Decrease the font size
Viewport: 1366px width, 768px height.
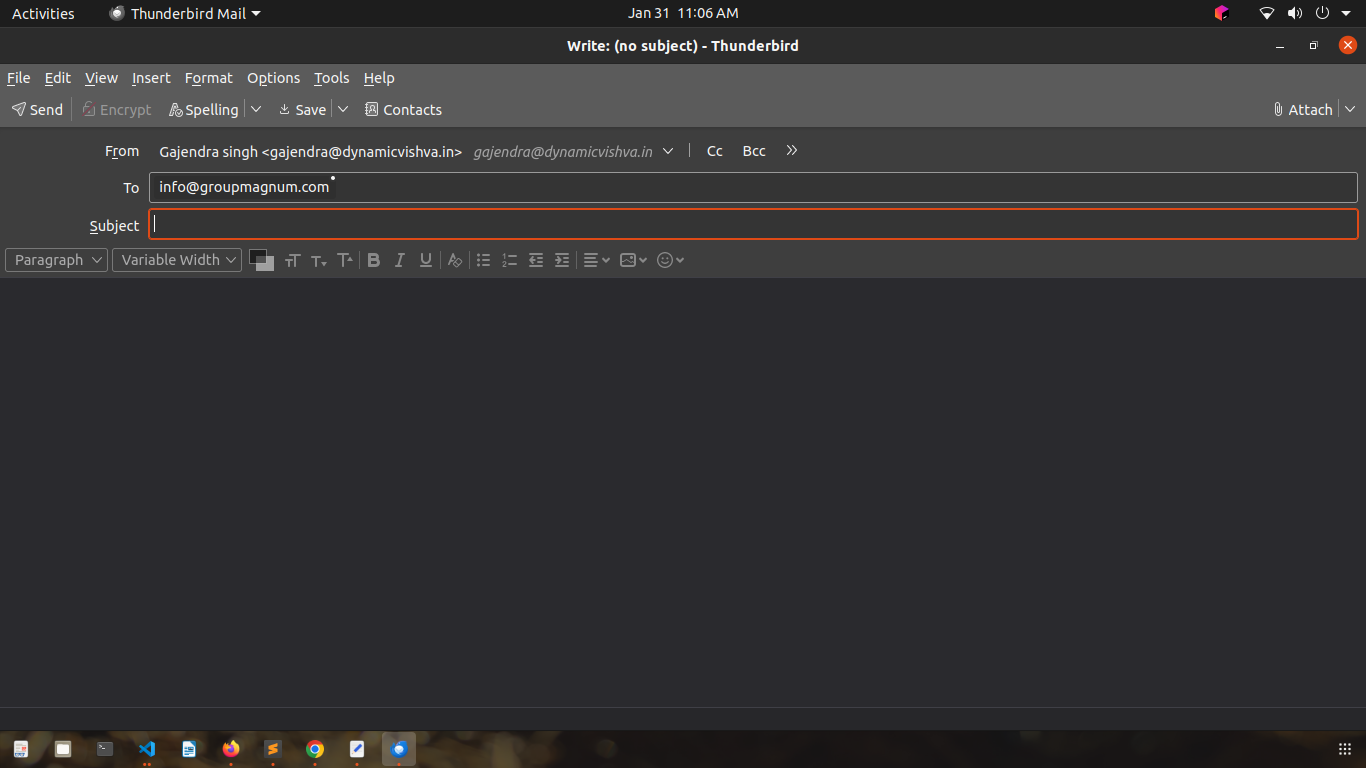point(319,260)
